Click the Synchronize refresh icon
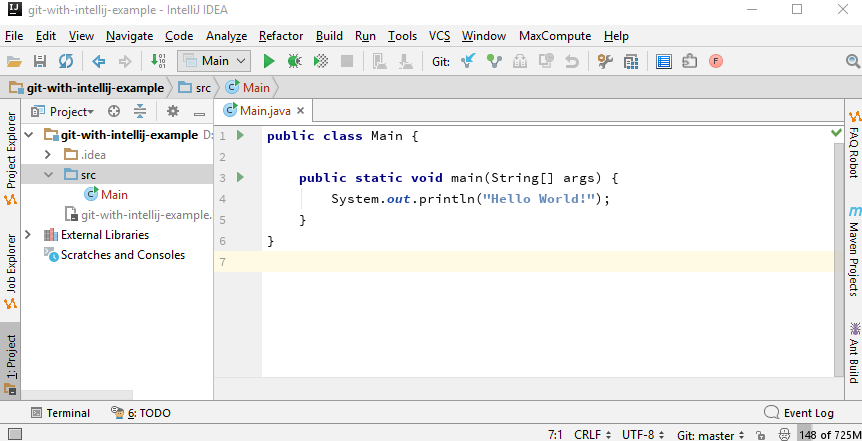Screen dimensions: 862x441 pyautogui.click(x=65, y=61)
